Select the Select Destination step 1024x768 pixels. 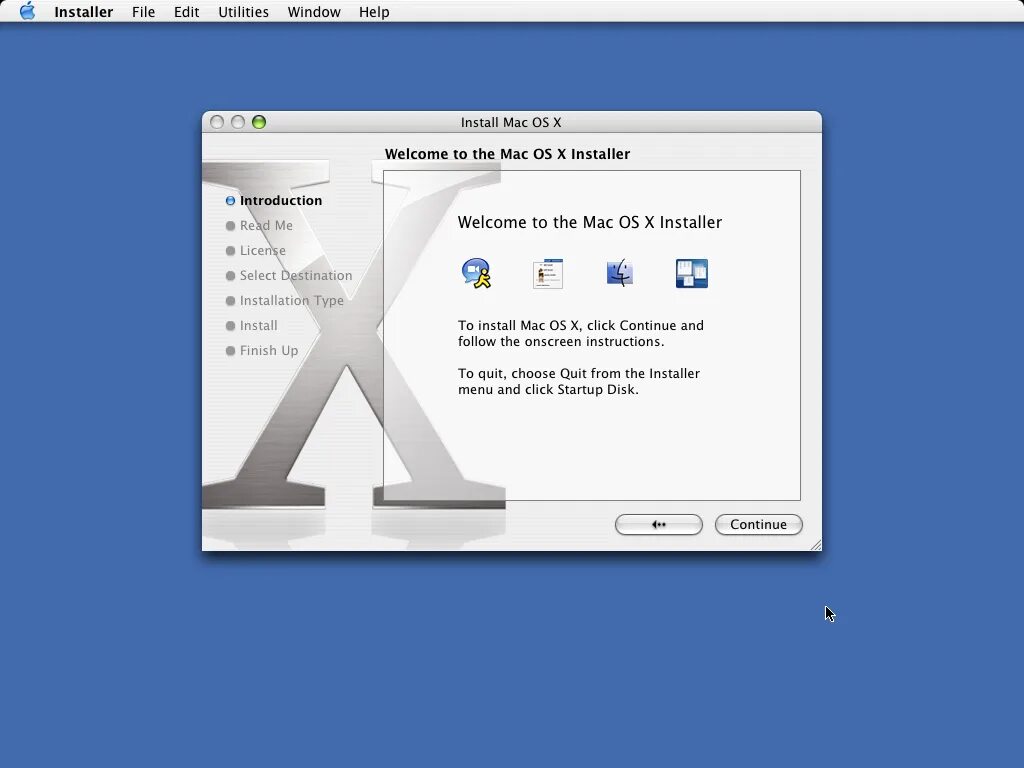pos(296,276)
